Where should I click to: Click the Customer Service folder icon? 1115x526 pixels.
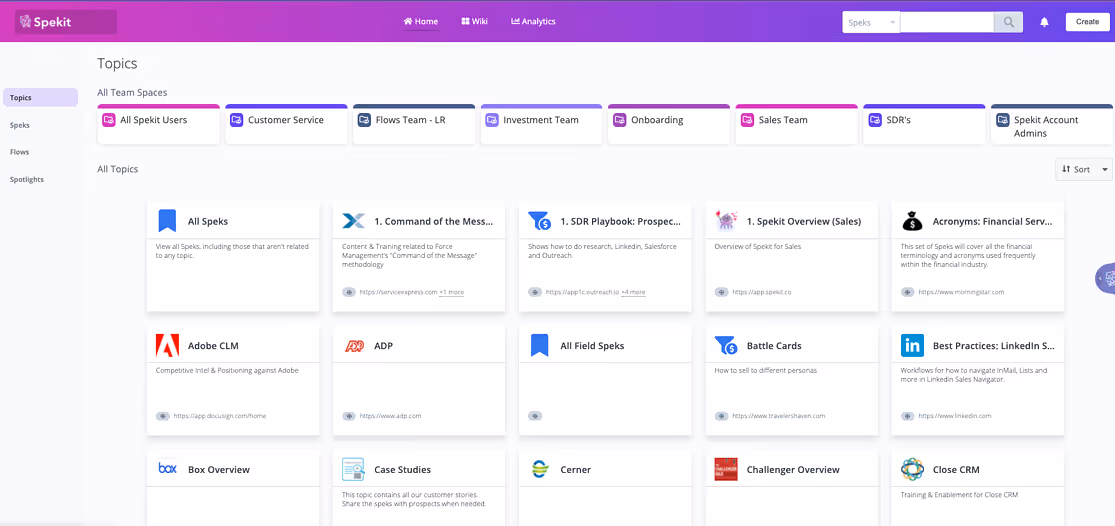tap(236, 120)
